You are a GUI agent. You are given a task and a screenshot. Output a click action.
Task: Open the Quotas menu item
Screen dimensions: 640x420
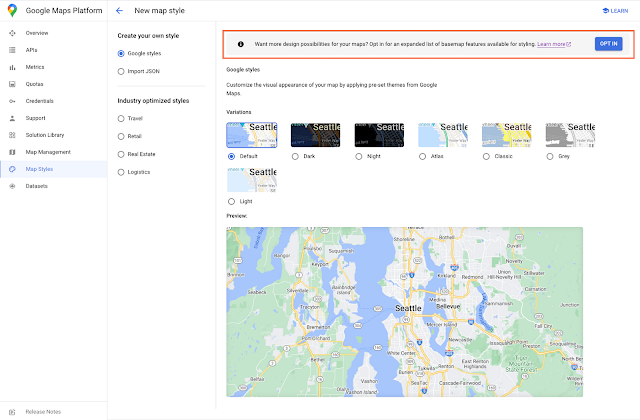53,84
